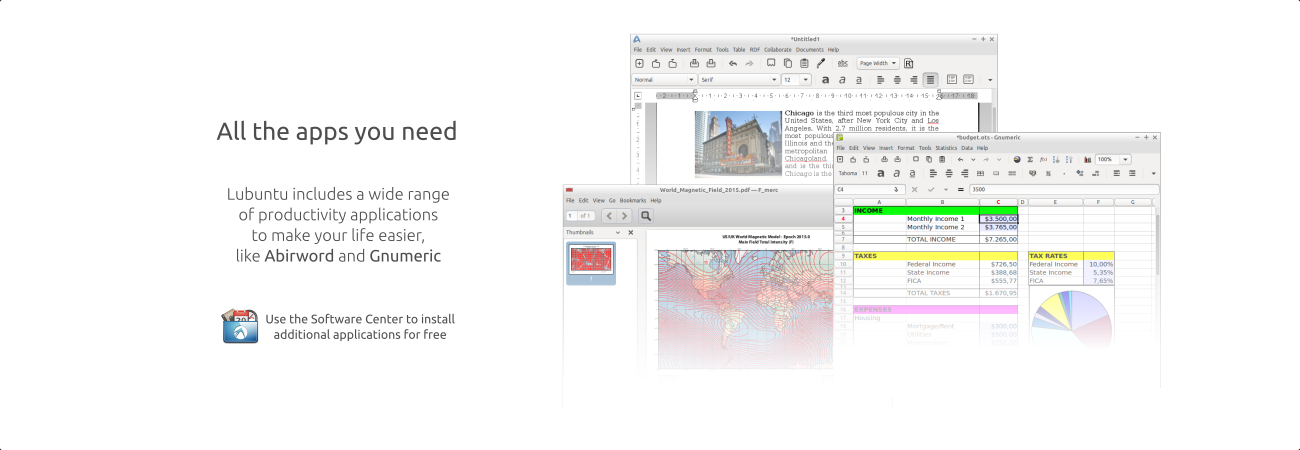This screenshot has height=450, width=1300.
Task: Click the undo arrow in Abiword toolbar
Action: pyautogui.click(x=732, y=63)
